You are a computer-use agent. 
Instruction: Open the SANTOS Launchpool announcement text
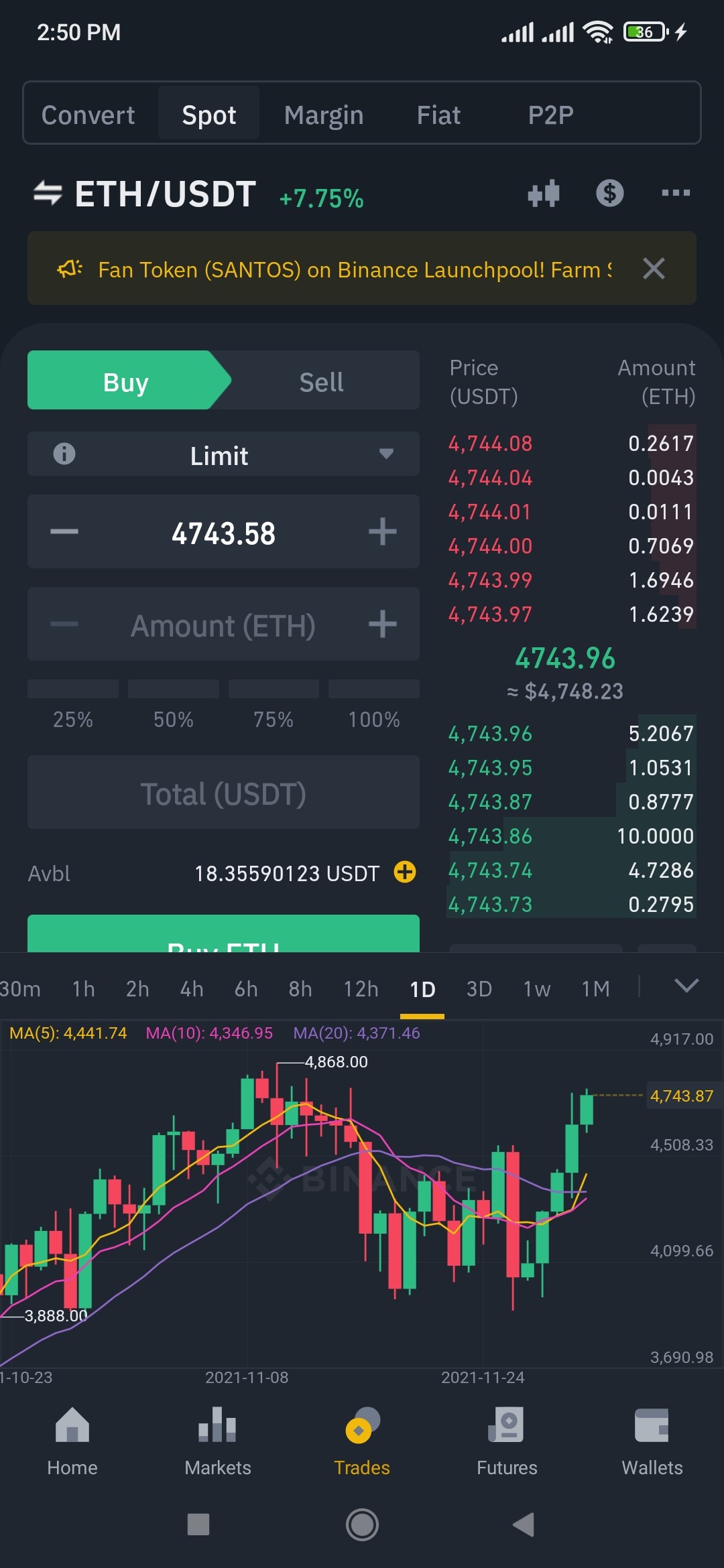(x=355, y=269)
